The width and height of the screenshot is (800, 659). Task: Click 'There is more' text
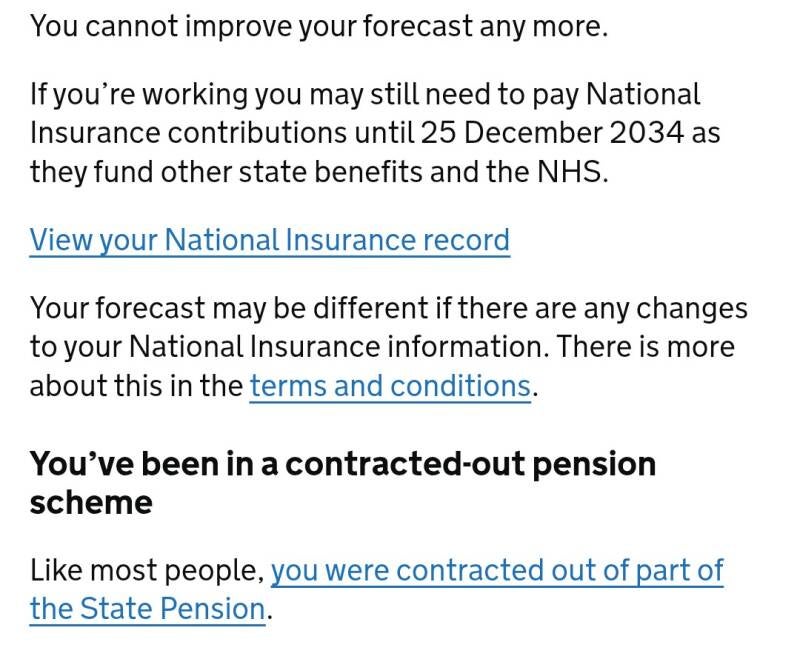pyautogui.click(x=645, y=347)
